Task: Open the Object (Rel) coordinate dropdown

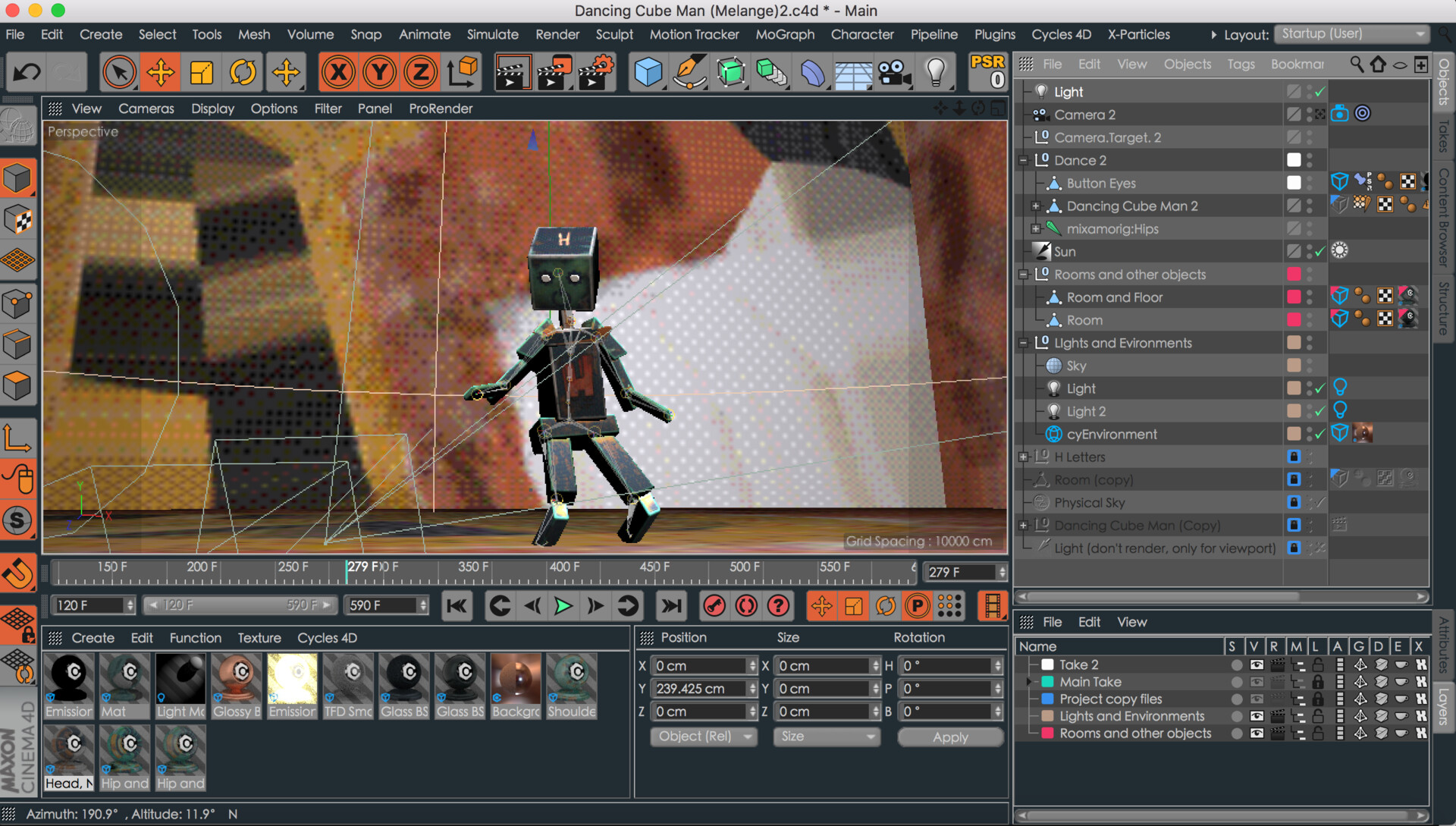Action: 704,736
